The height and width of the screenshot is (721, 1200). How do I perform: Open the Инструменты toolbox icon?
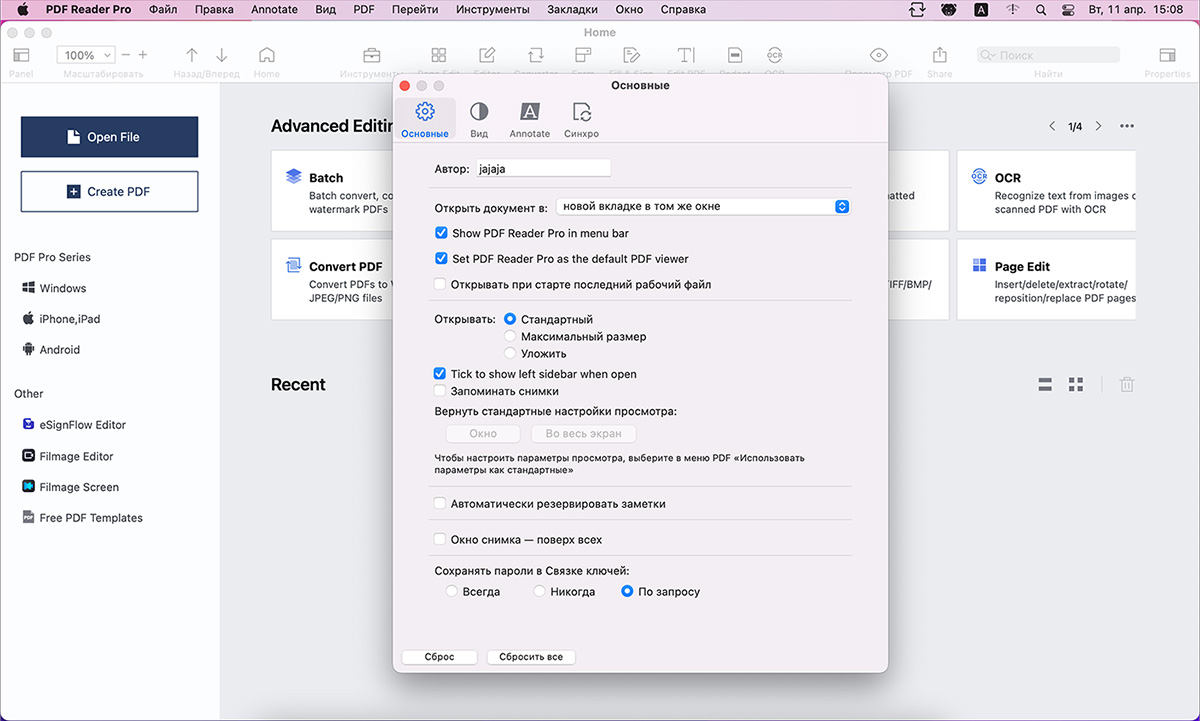point(371,55)
